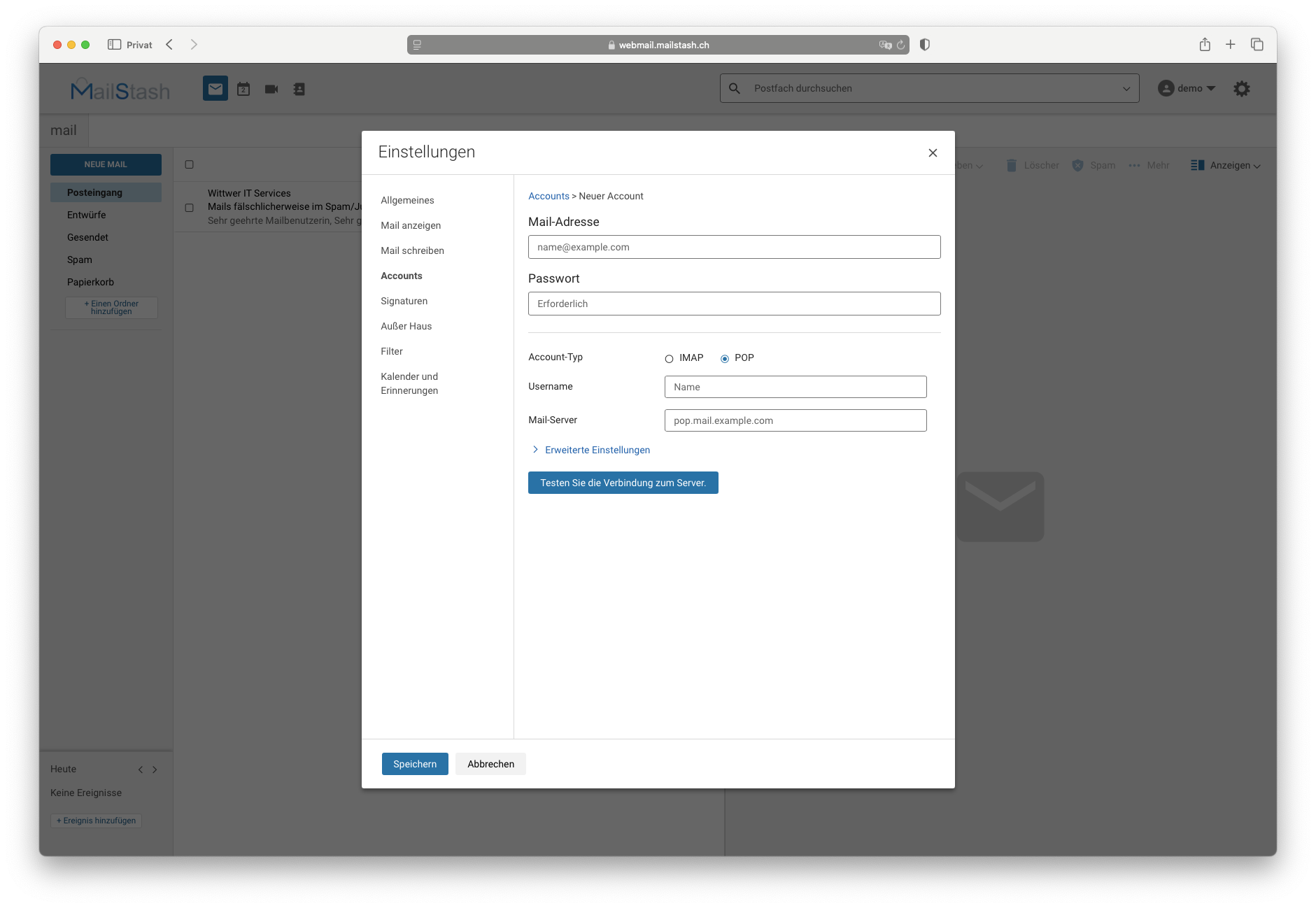Image resolution: width=1316 pixels, height=908 pixels.
Task: Open the search options dropdown arrow
Action: (x=1126, y=88)
